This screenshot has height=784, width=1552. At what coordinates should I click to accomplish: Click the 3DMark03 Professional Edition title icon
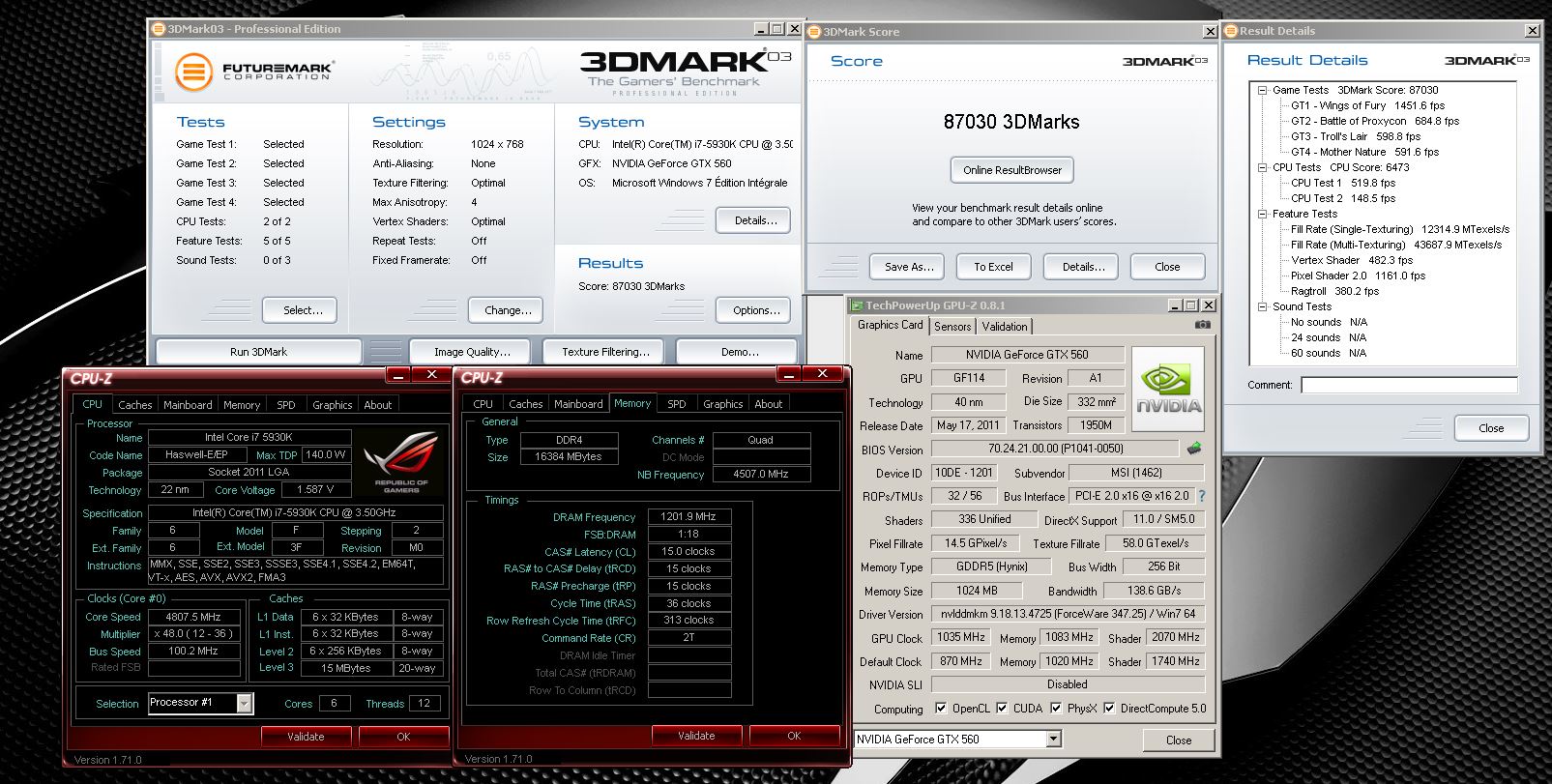click(159, 29)
